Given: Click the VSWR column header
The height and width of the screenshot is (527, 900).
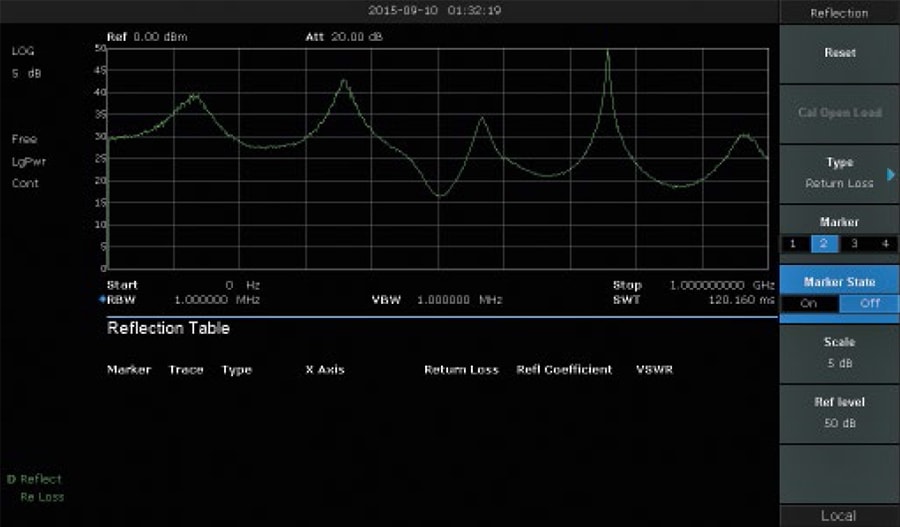Looking at the screenshot, I should pos(654,370).
